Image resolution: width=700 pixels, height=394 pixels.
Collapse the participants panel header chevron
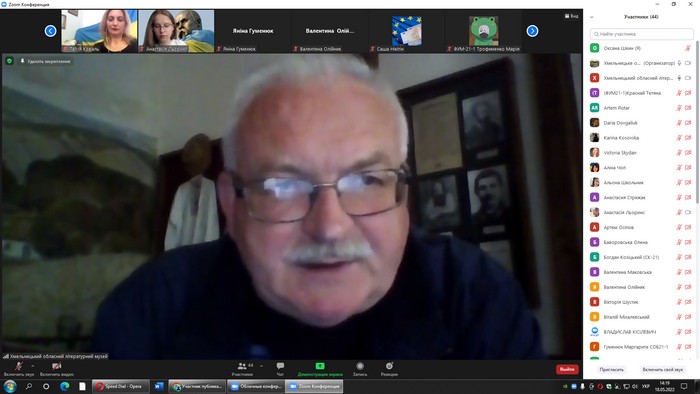pos(592,17)
